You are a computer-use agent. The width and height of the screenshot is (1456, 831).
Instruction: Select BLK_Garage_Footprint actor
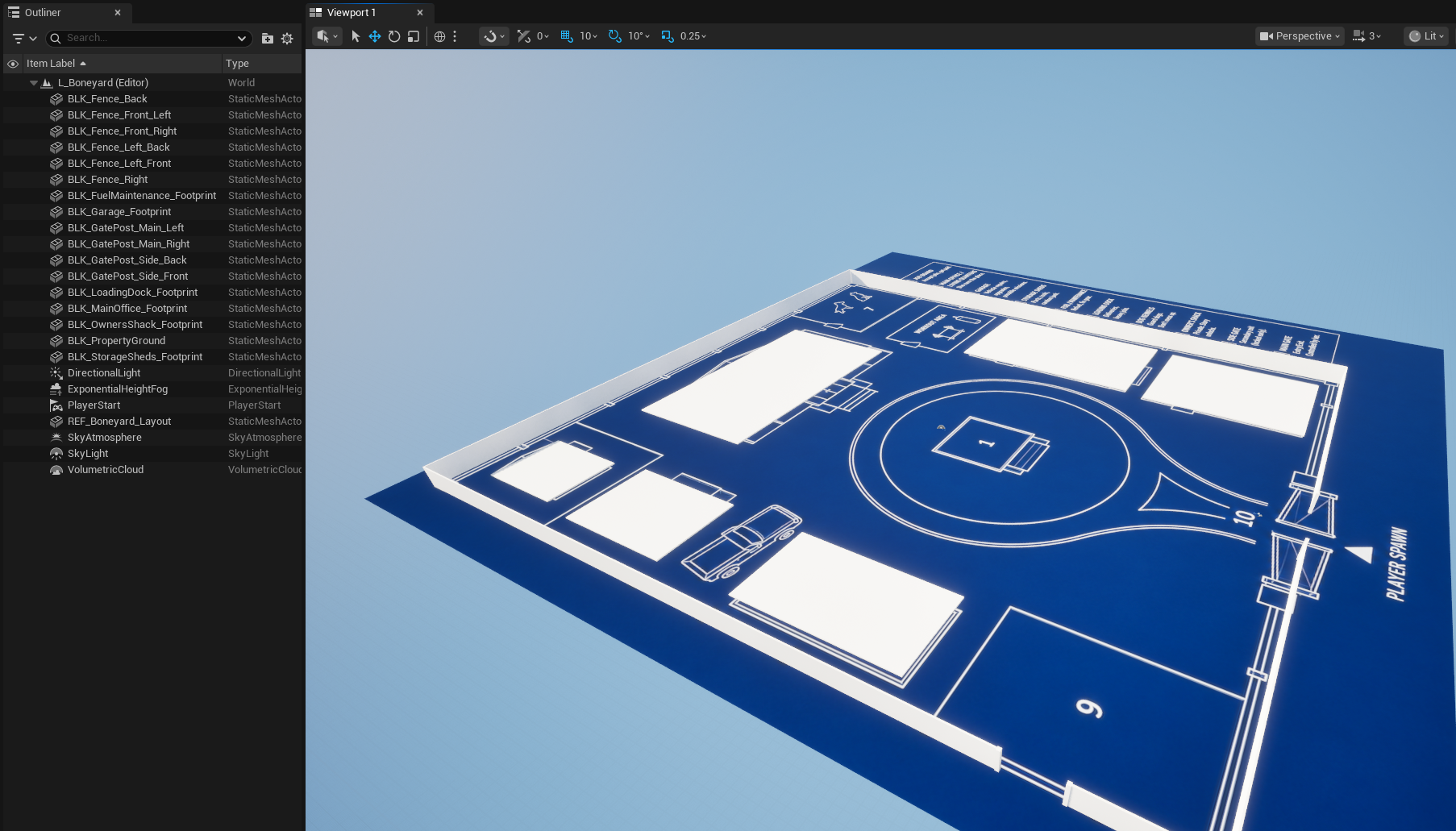tap(119, 212)
